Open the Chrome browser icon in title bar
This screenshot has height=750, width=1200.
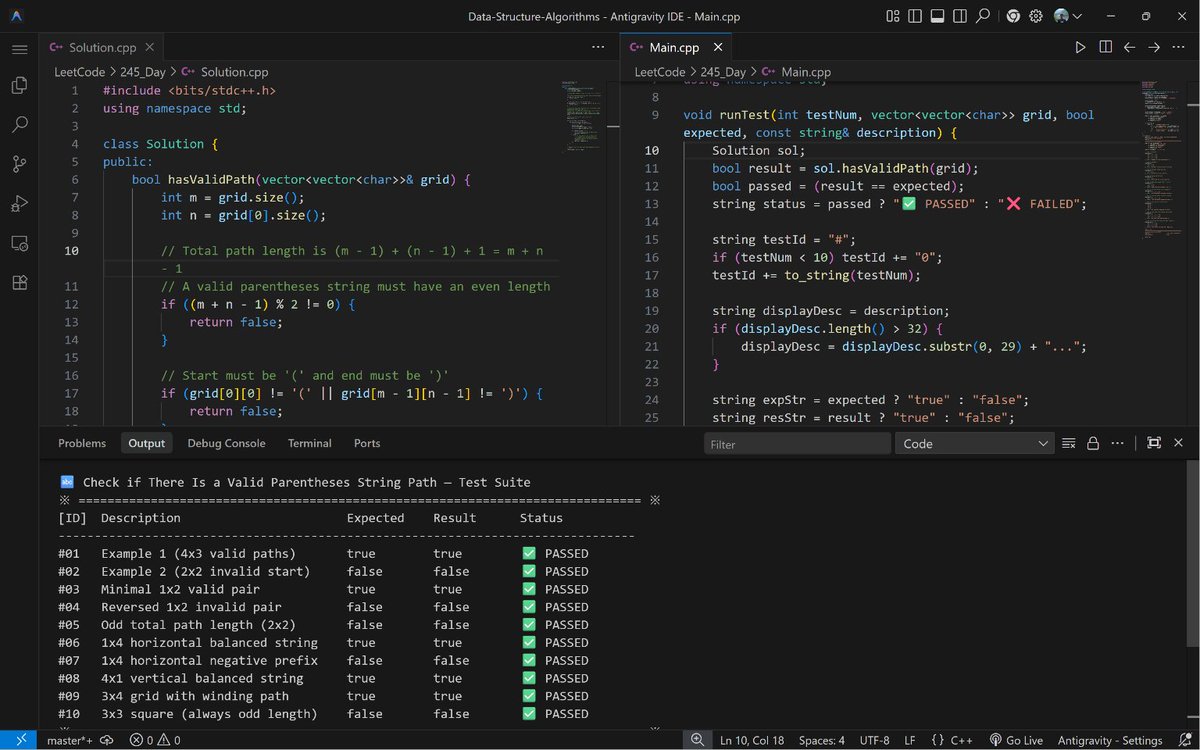pyautogui.click(x=1013, y=16)
